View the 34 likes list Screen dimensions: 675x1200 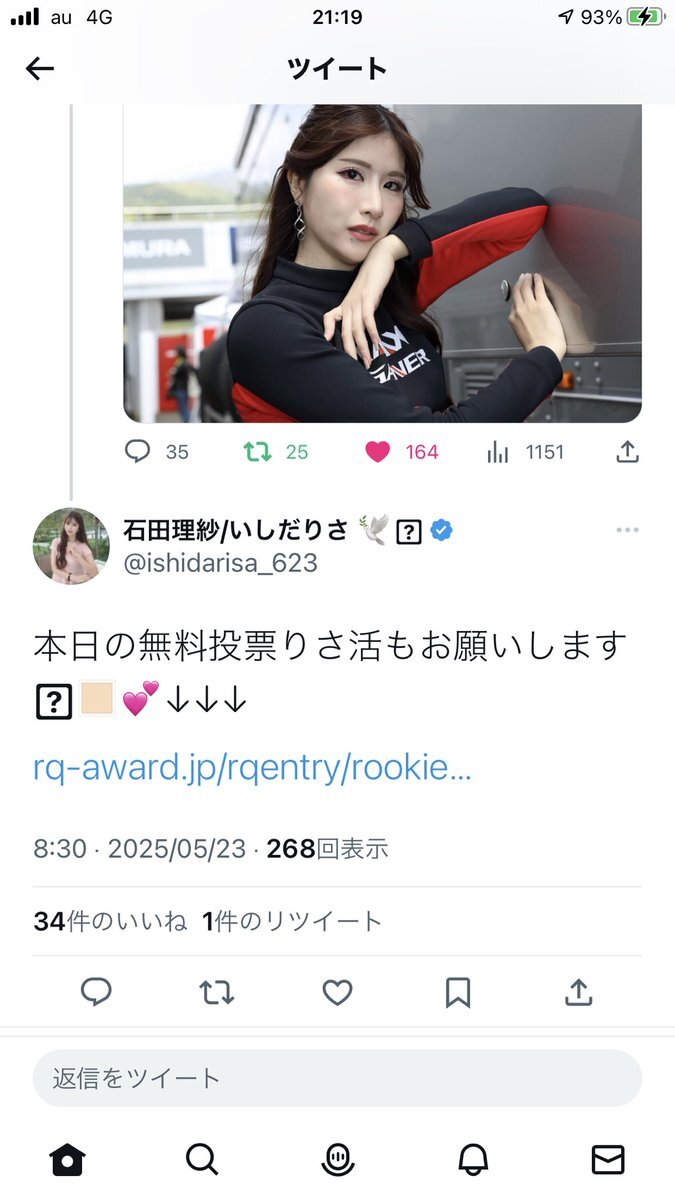point(110,921)
